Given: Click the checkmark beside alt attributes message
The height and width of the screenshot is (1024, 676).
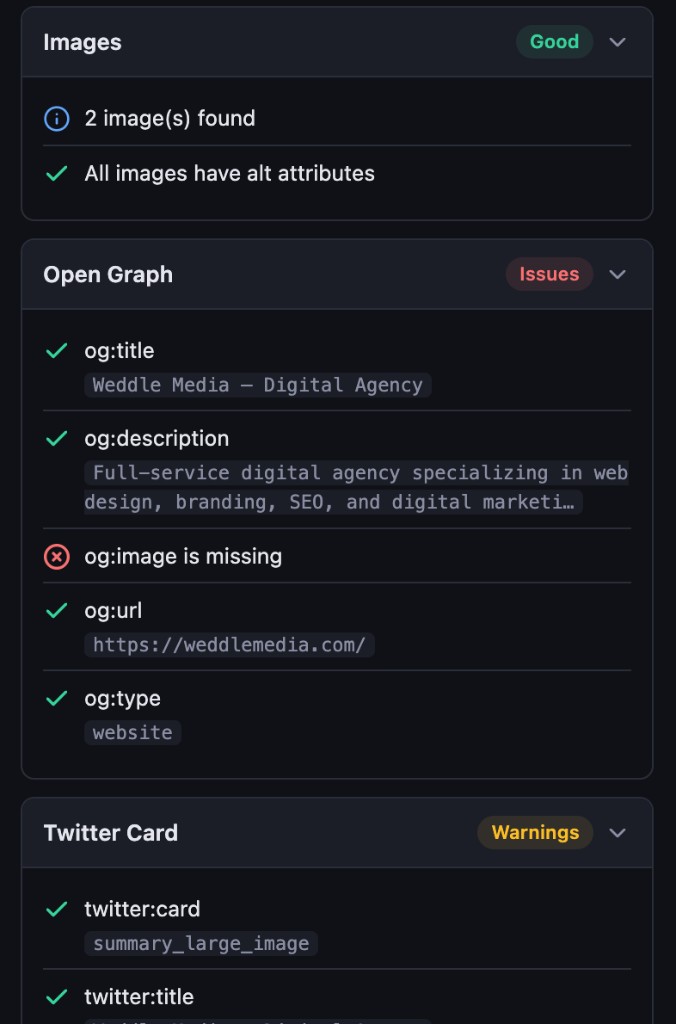Looking at the screenshot, I should [x=58, y=173].
